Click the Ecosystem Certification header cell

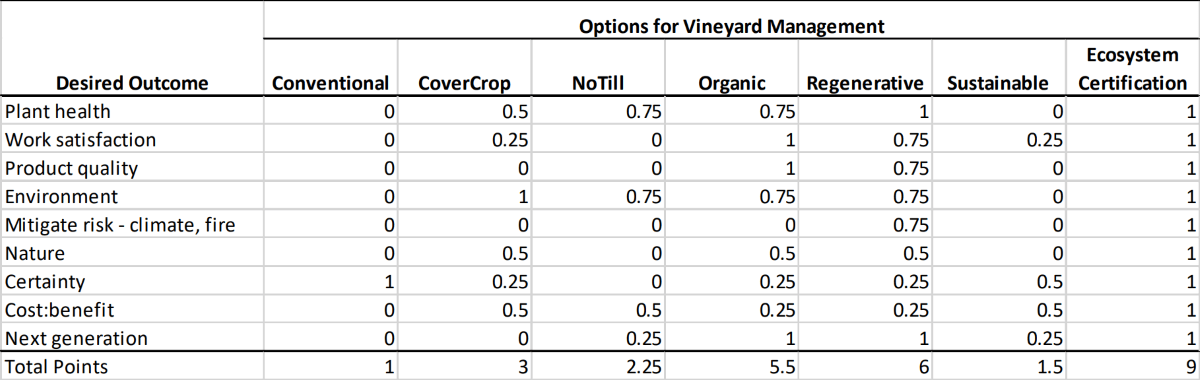[1132, 71]
